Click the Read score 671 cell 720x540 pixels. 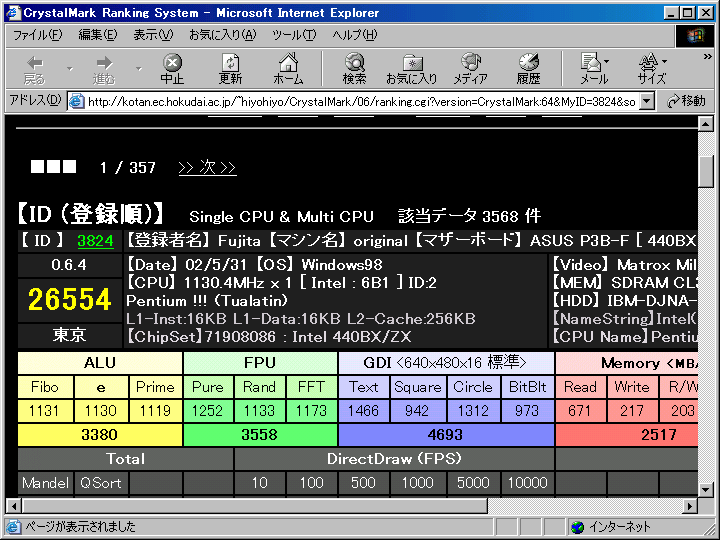pos(580,411)
